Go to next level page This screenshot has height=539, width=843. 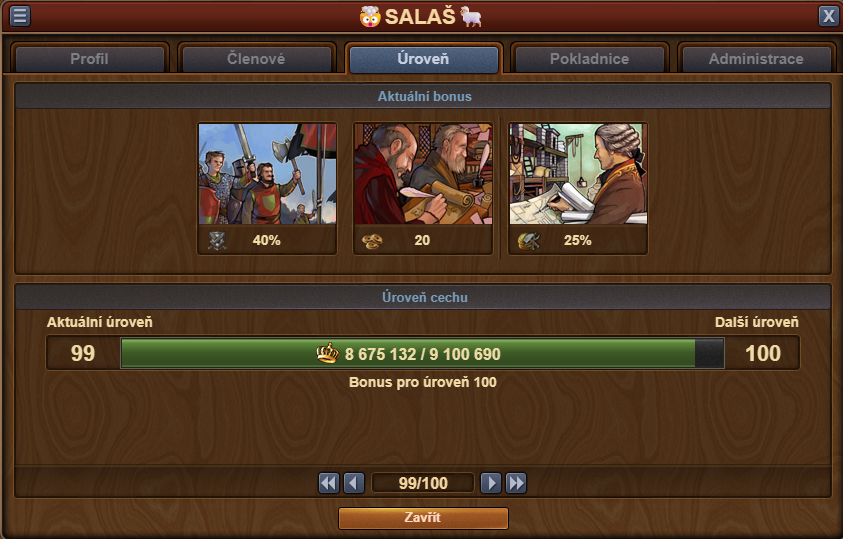[x=490, y=483]
